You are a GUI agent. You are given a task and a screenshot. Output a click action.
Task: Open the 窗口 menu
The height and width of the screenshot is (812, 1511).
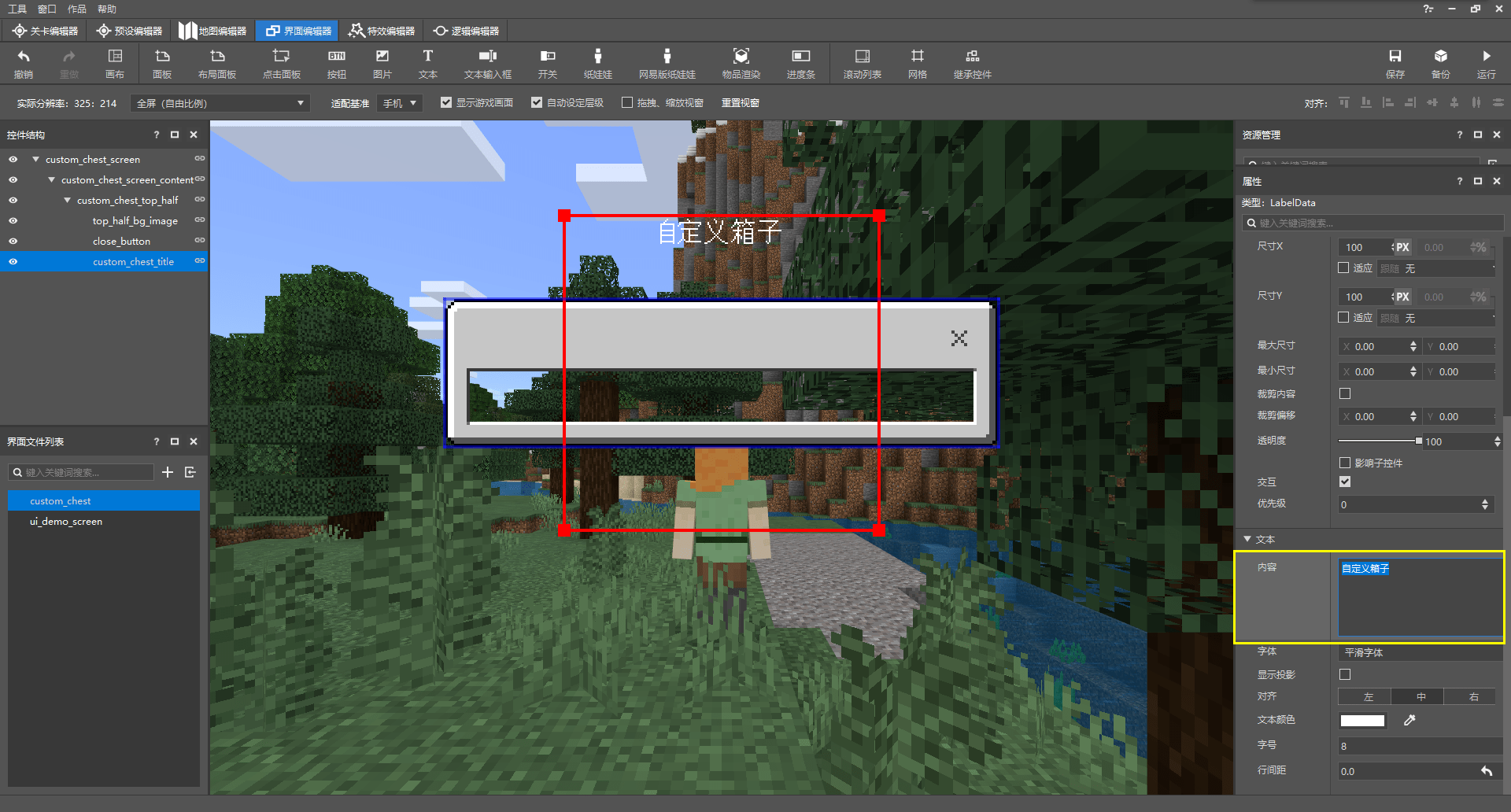click(x=47, y=9)
